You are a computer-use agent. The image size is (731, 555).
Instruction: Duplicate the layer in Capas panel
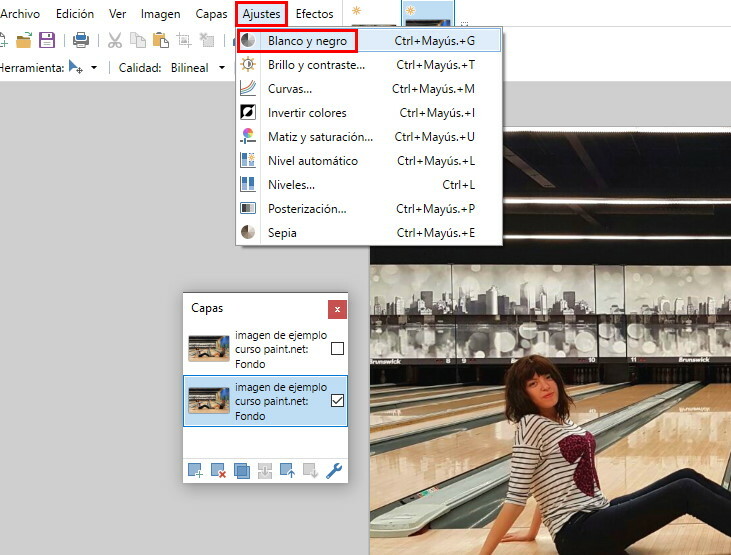[241, 470]
